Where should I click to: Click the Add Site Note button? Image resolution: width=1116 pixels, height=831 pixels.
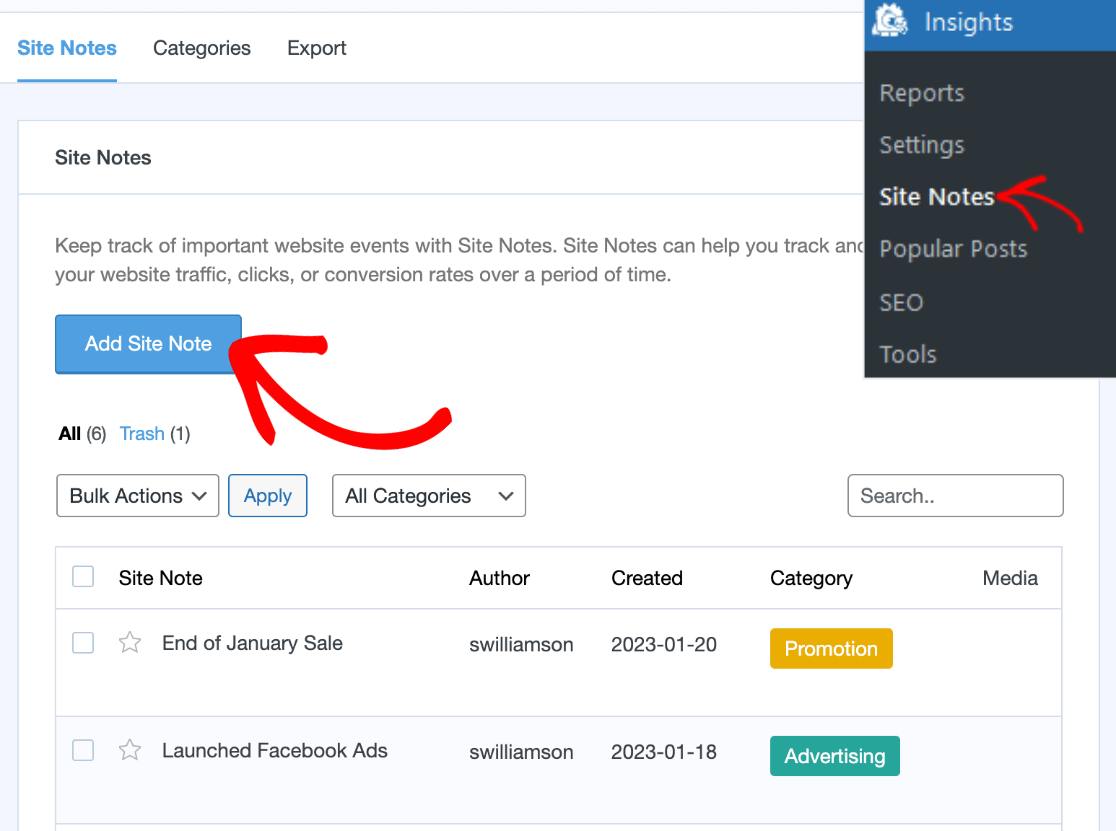pos(147,343)
